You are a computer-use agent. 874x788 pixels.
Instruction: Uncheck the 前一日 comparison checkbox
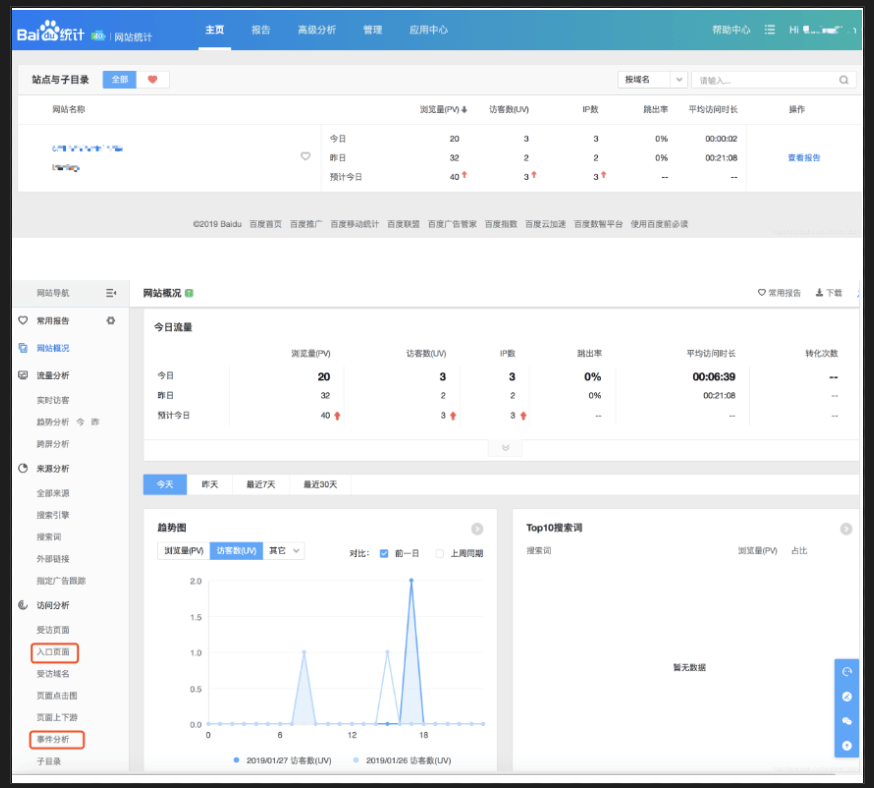(383, 553)
